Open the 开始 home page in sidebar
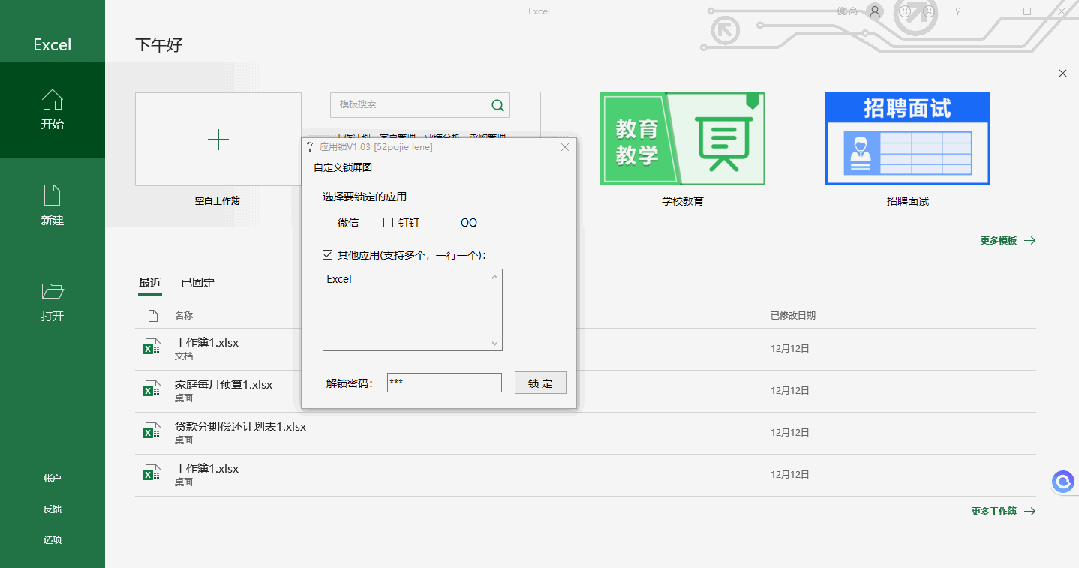This screenshot has height=568, width=1079. 52,109
